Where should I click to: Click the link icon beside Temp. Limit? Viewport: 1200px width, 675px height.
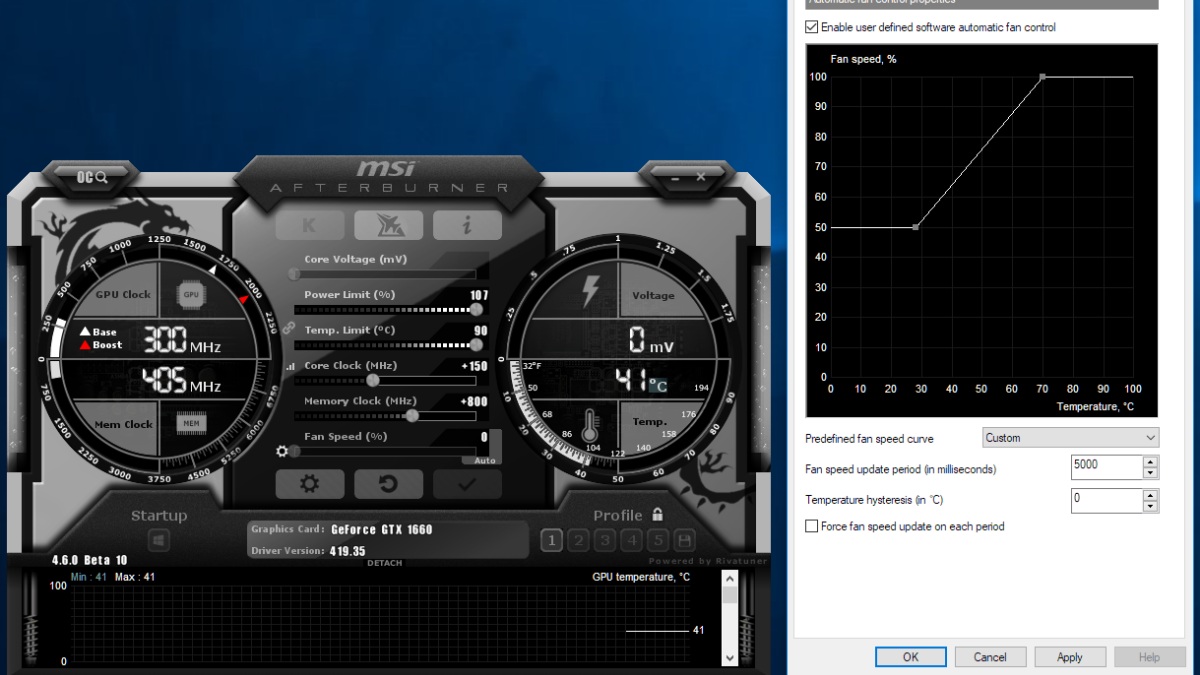coord(288,327)
